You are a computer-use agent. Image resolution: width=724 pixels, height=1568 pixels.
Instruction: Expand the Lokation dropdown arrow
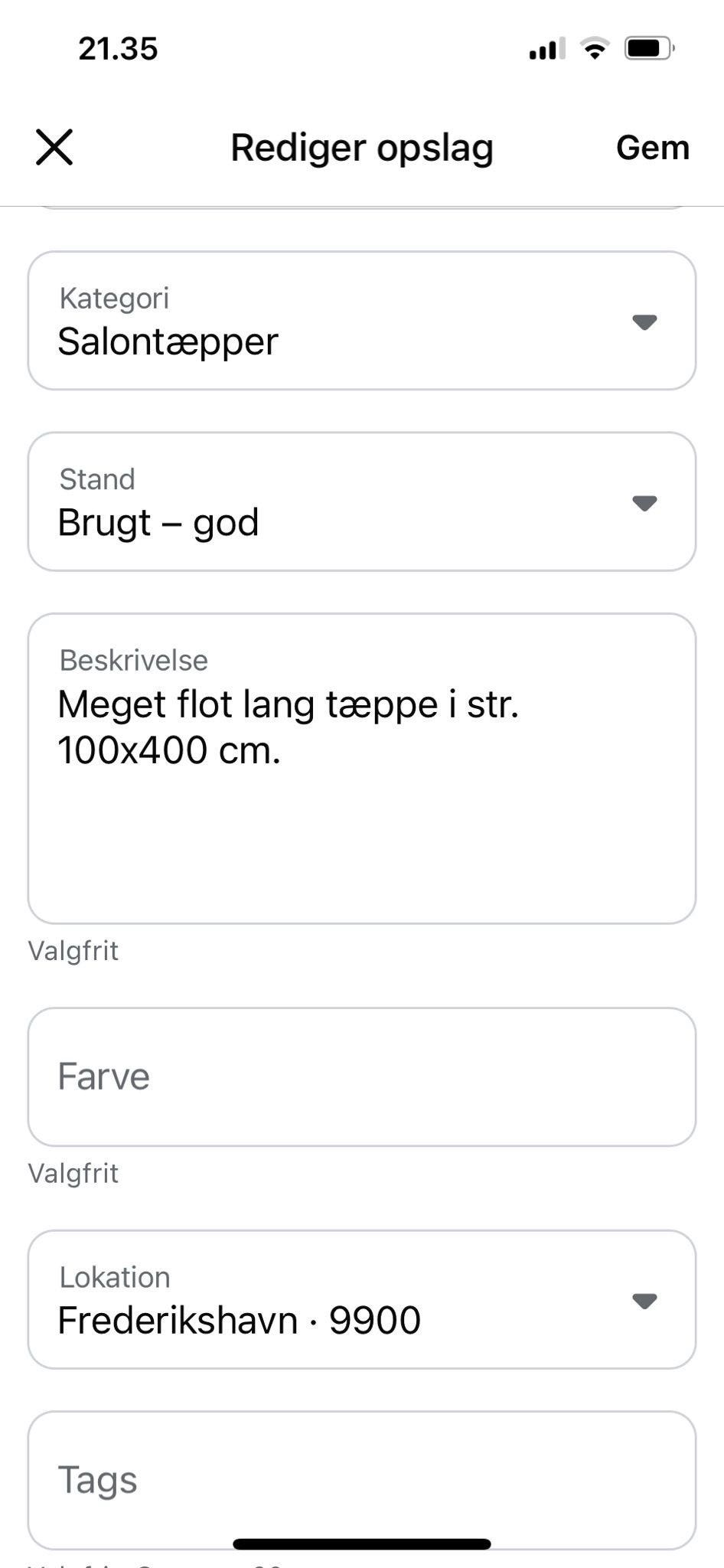pyautogui.click(x=644, y=1301)
